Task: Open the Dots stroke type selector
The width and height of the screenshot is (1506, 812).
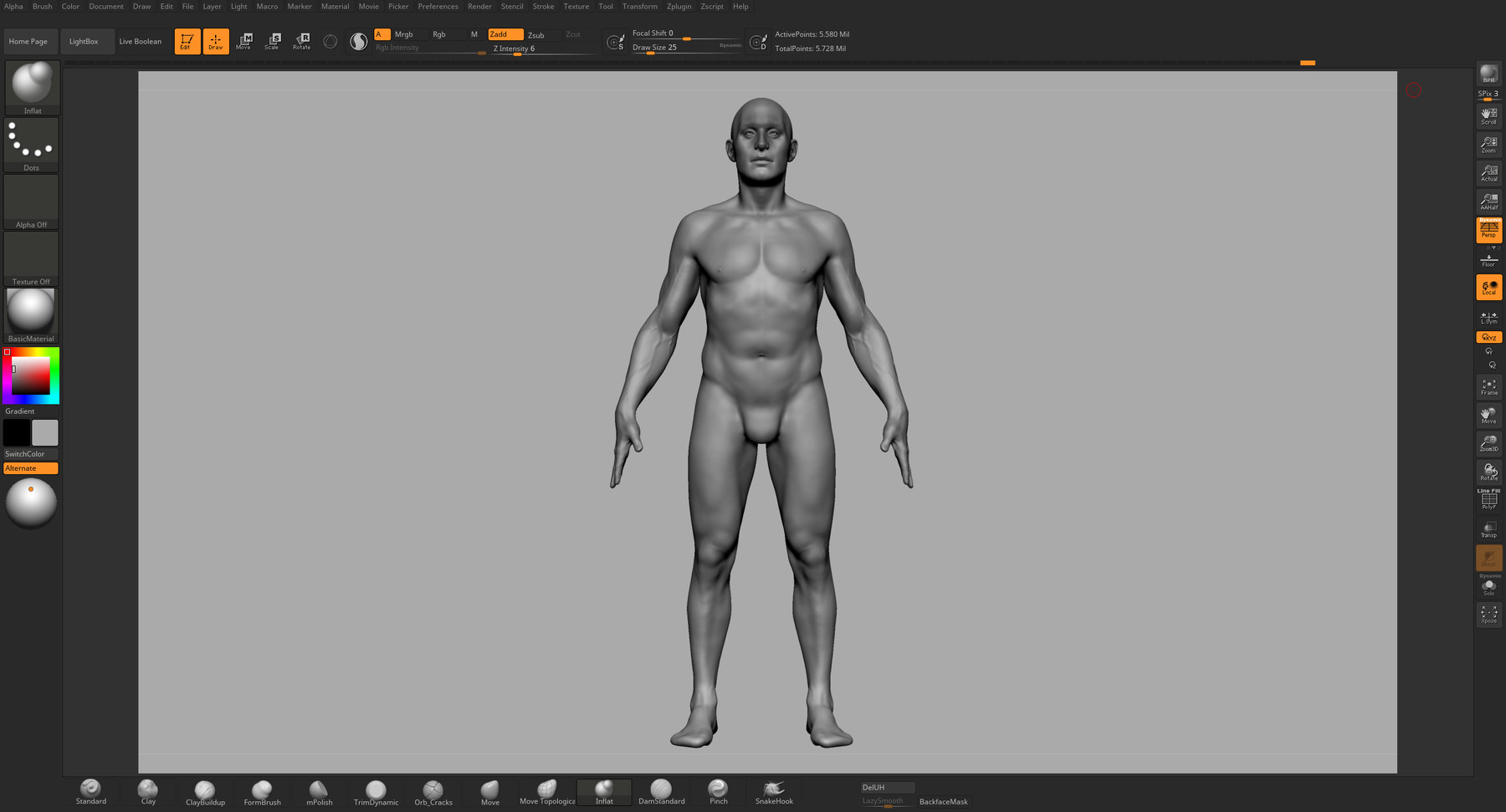Action: (x=32, y=144)
